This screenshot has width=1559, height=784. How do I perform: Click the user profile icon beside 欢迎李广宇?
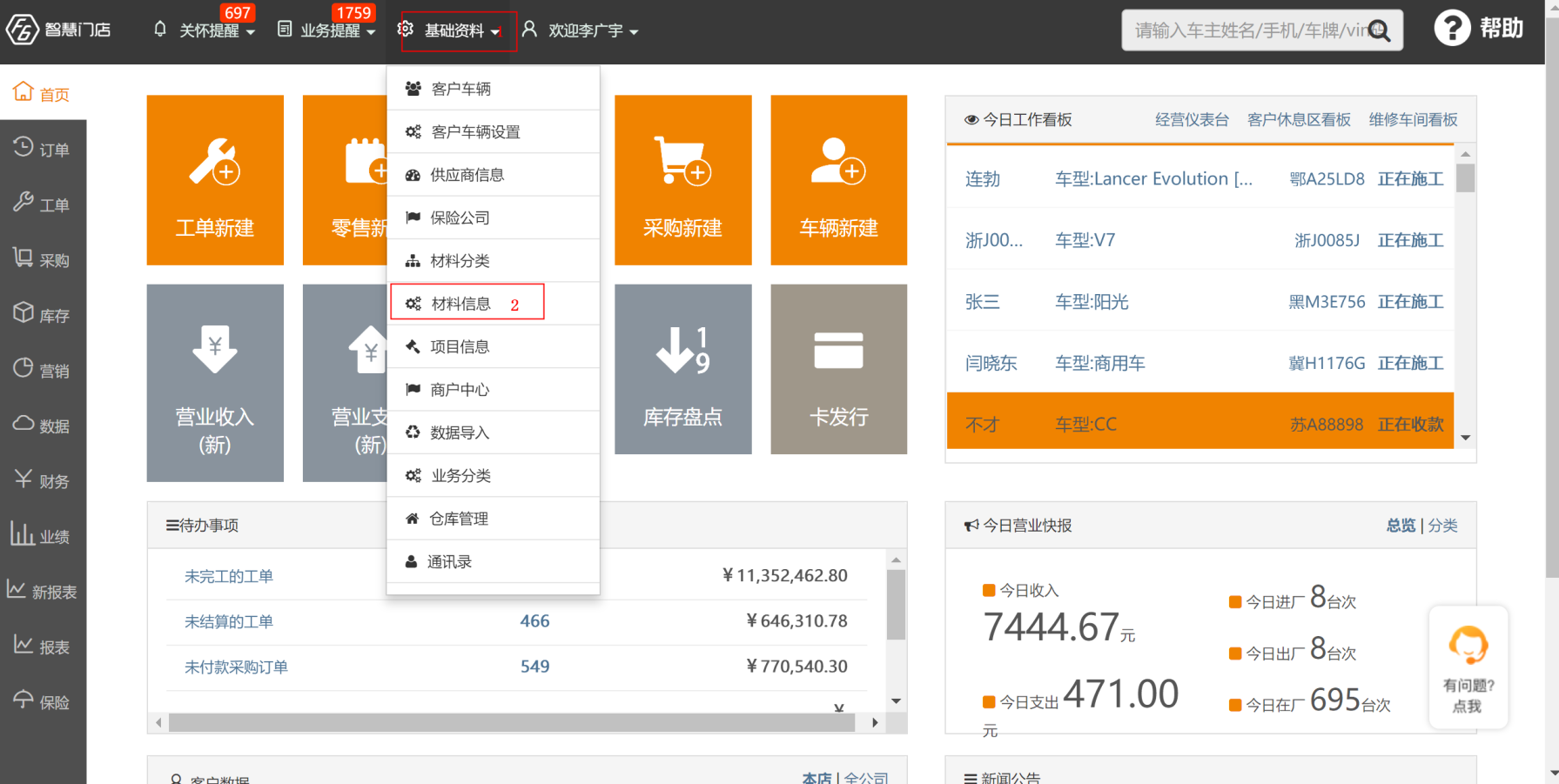pos(529,30)
